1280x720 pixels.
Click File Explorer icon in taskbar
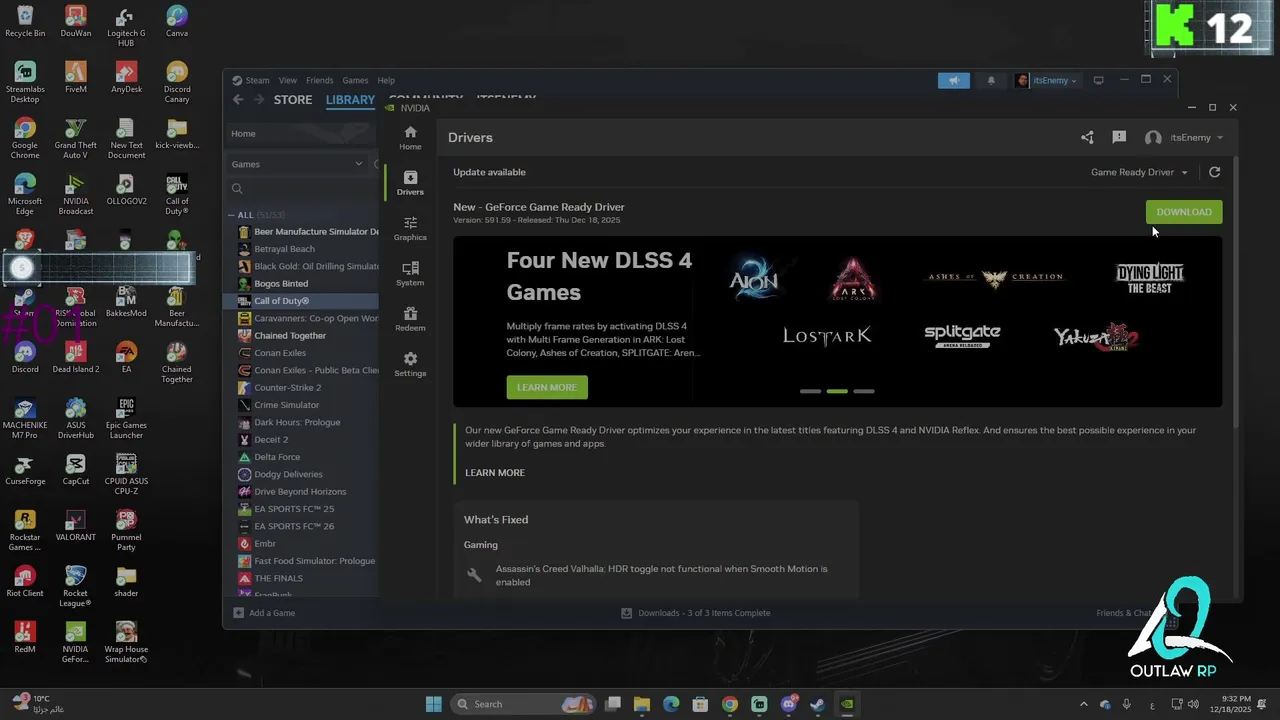pyautogui.click(x=642, y=704)
